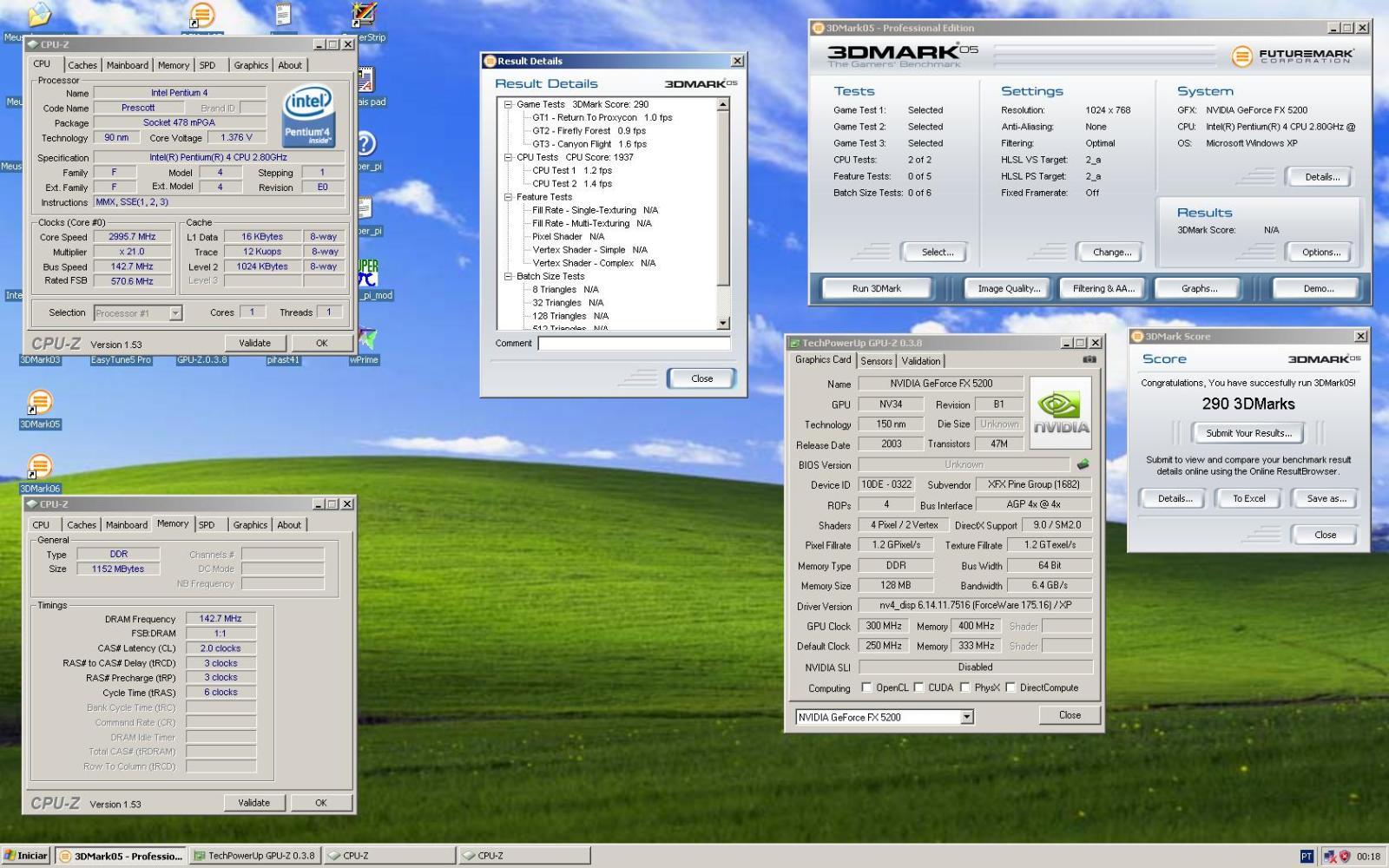This screenshot has height=868, width=1389.
Task: Collapse the Feature Tests tree node
Action: click(x=509, y=197)
